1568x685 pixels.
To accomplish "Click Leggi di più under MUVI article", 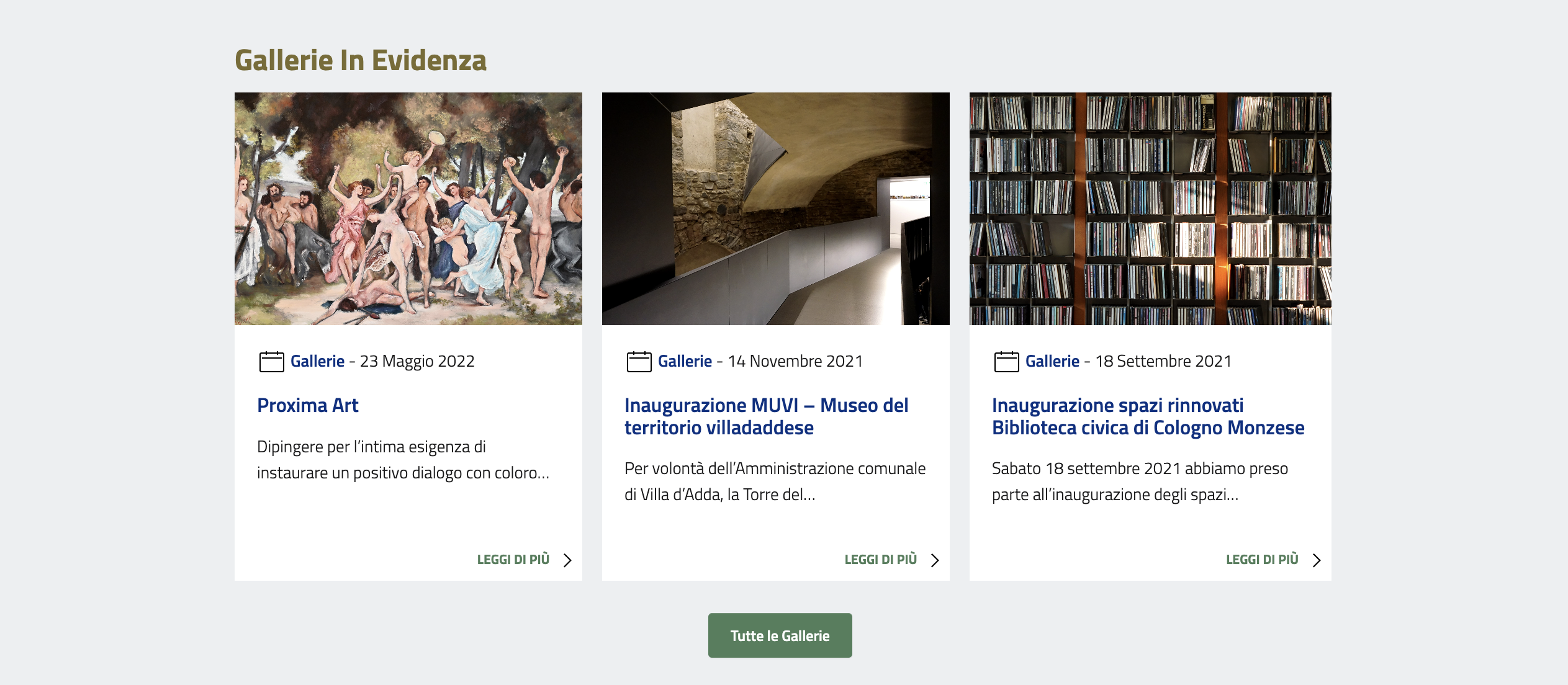I will coord(881,560).
